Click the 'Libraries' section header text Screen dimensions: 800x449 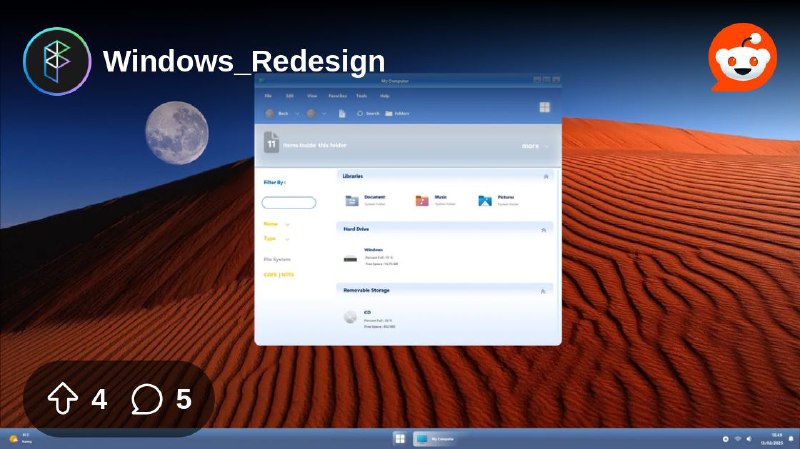click(x=353, y=176)
